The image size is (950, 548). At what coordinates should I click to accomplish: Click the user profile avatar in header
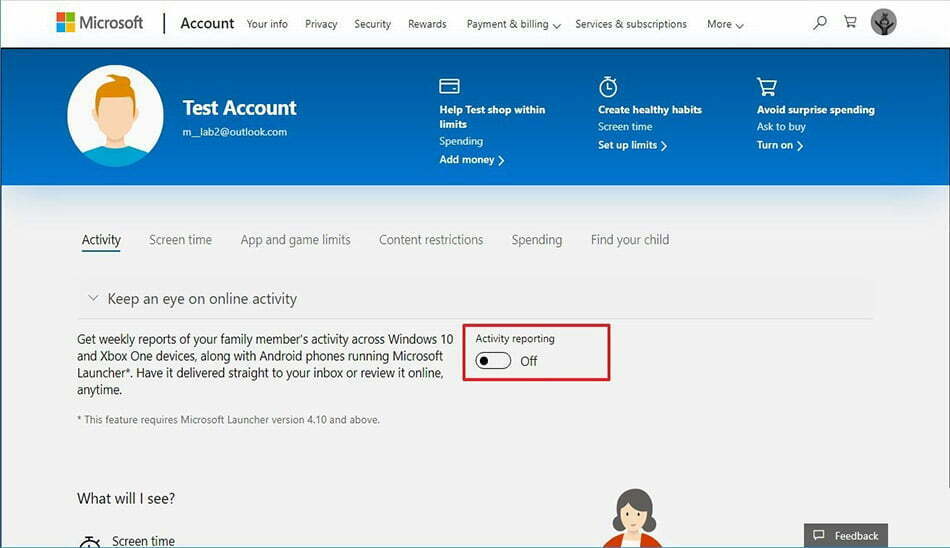pos(883,23)
